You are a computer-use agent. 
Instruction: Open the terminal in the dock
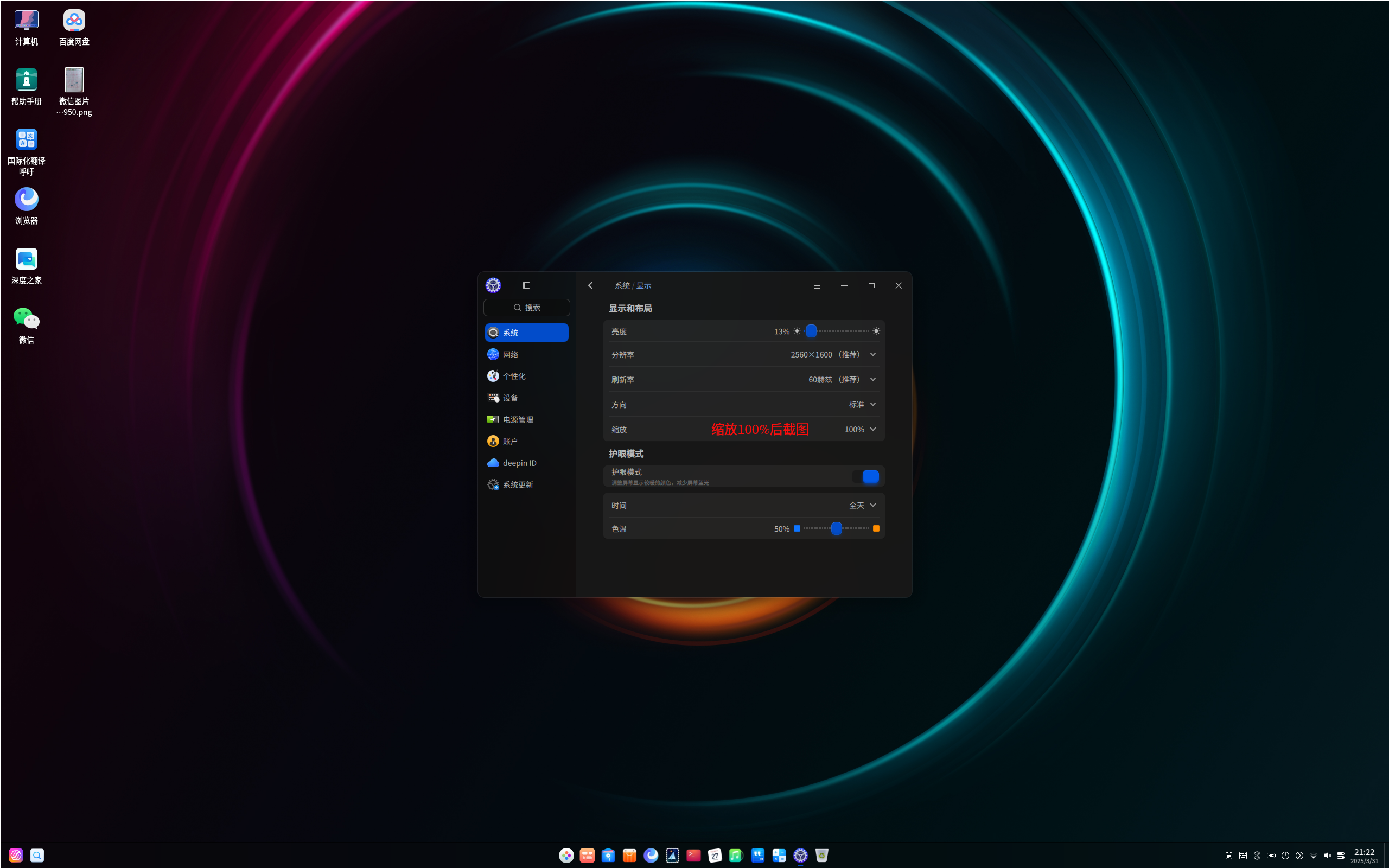pos(693,856)
